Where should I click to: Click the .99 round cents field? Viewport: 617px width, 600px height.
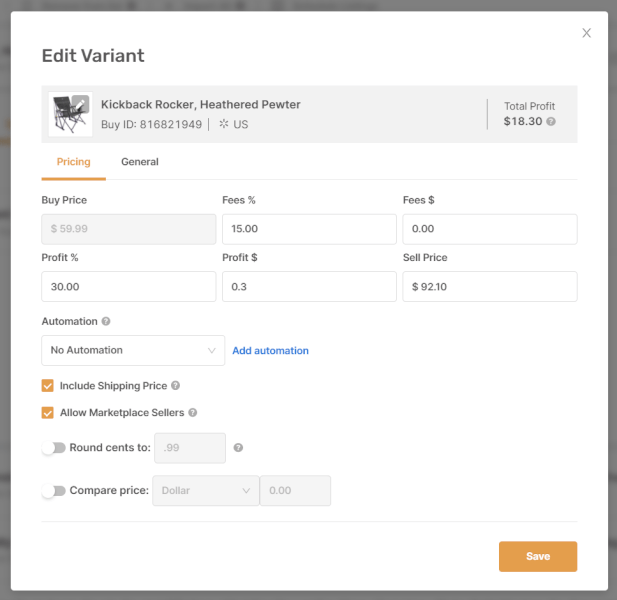click(190, 448)
